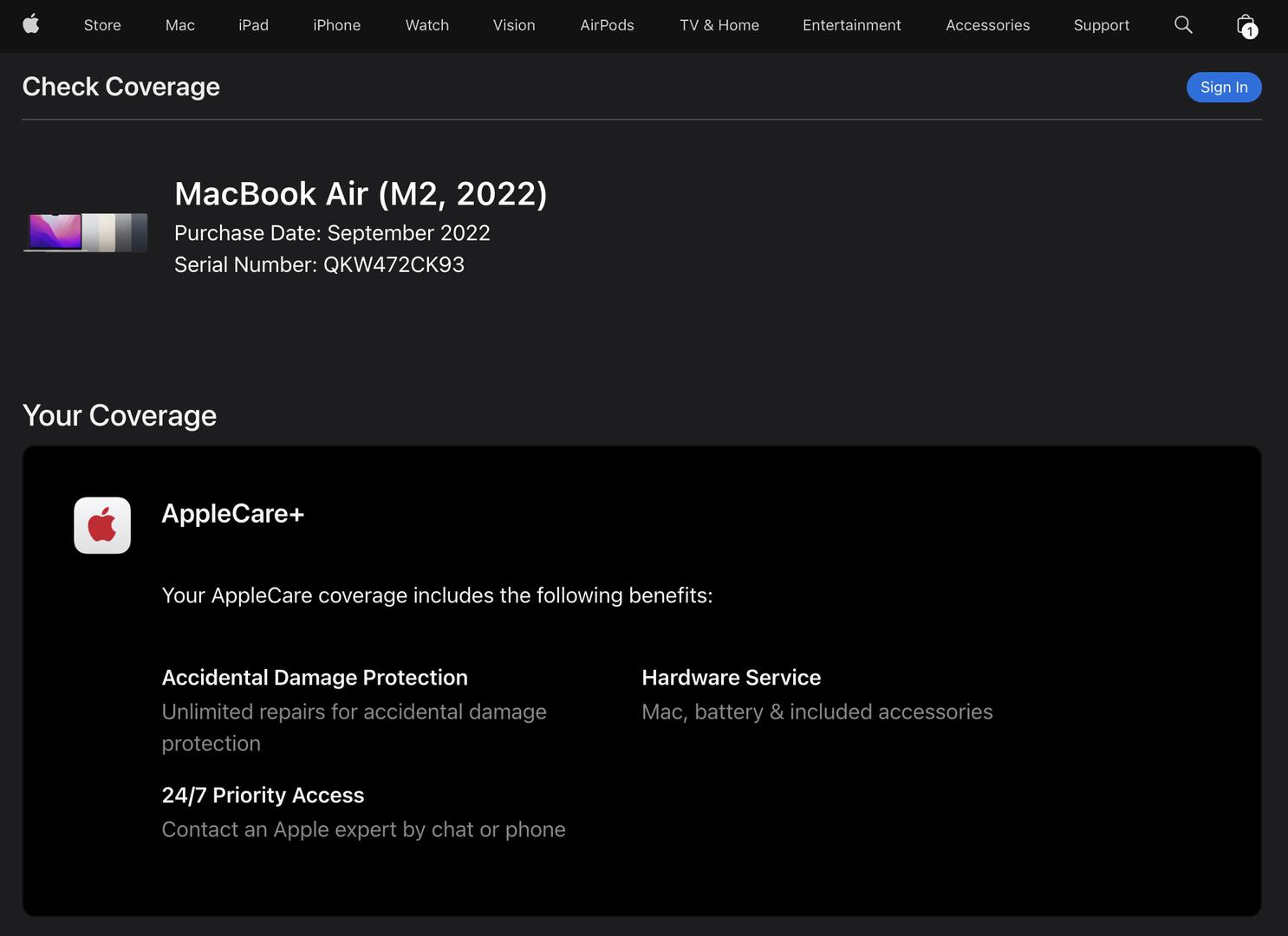The image size is (1288, 936).
Task: Open the Mac menu
Action: (180, 25)
